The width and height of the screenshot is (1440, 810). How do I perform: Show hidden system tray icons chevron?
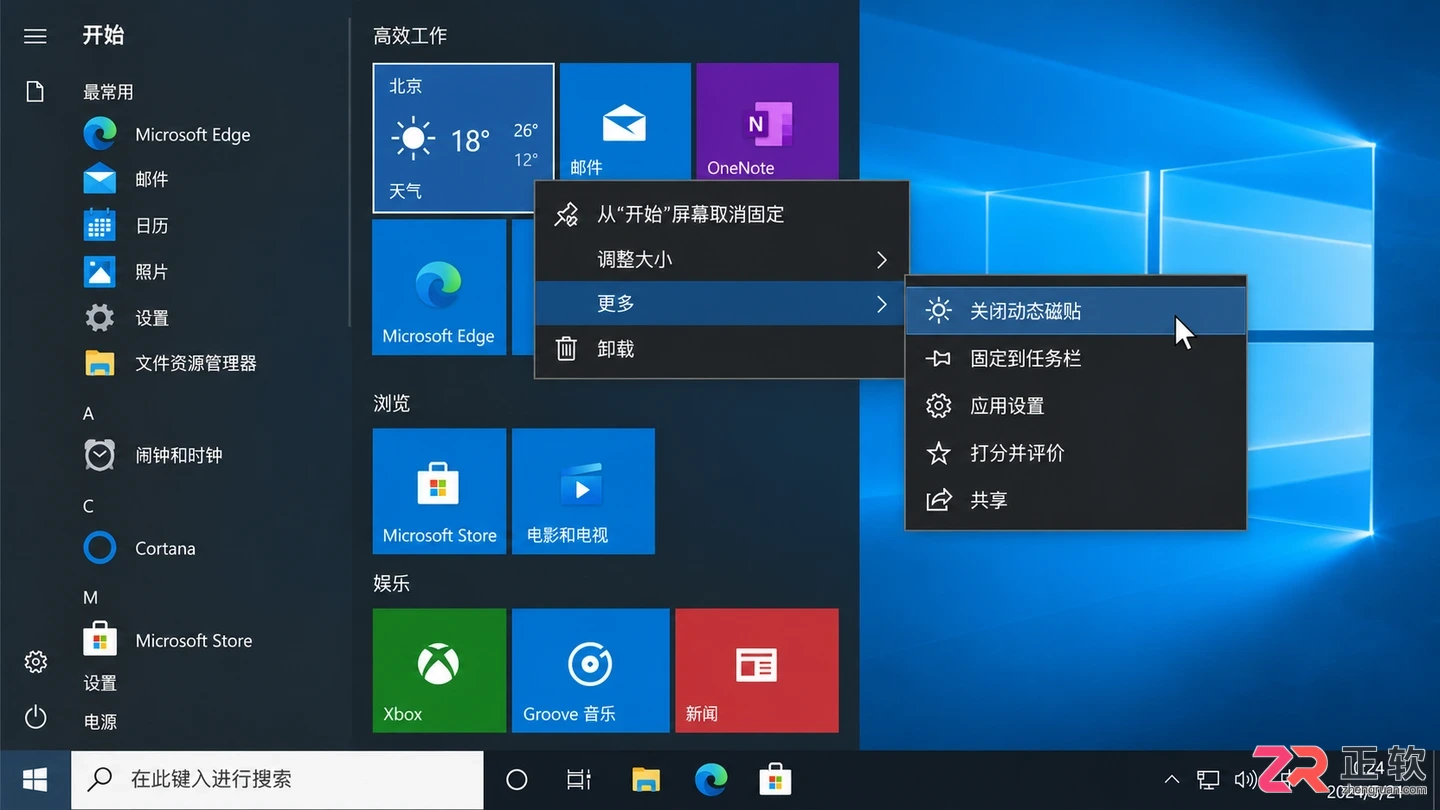coord(1172,779)
